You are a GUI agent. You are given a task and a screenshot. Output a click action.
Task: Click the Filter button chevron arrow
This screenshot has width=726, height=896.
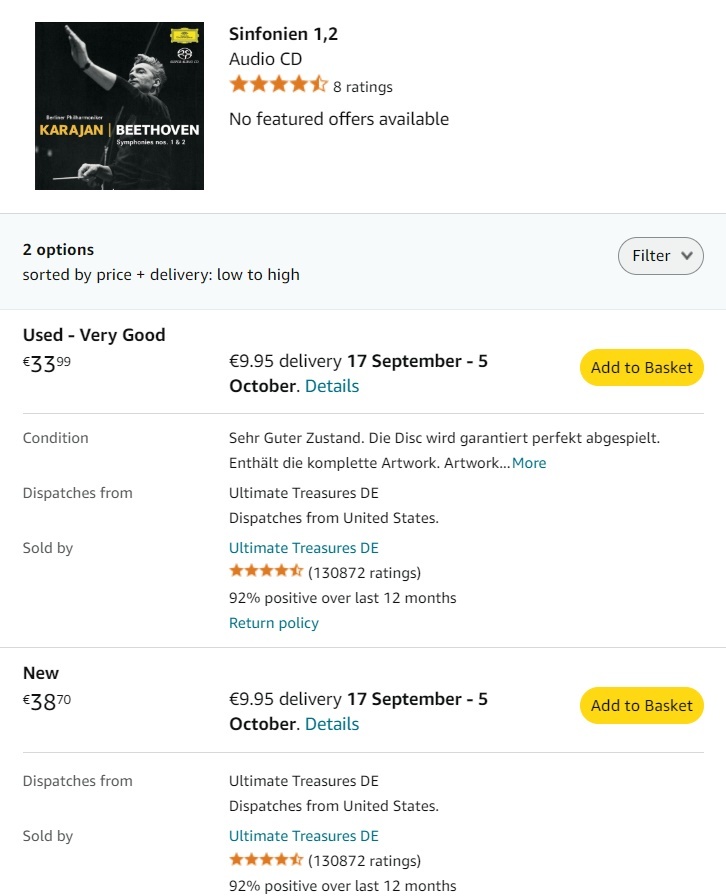[686, 256]
